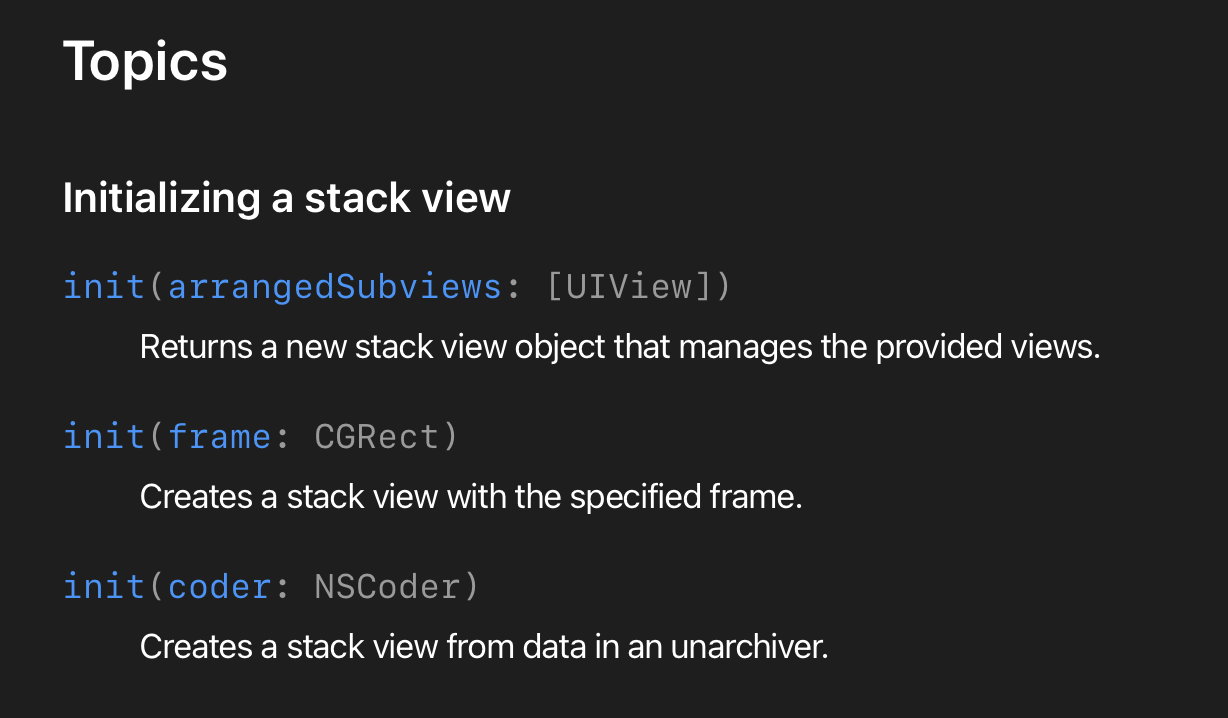Click "init" keyword before coder parameter
This screenshot has width=1228, height=718.
click(104, 586)
